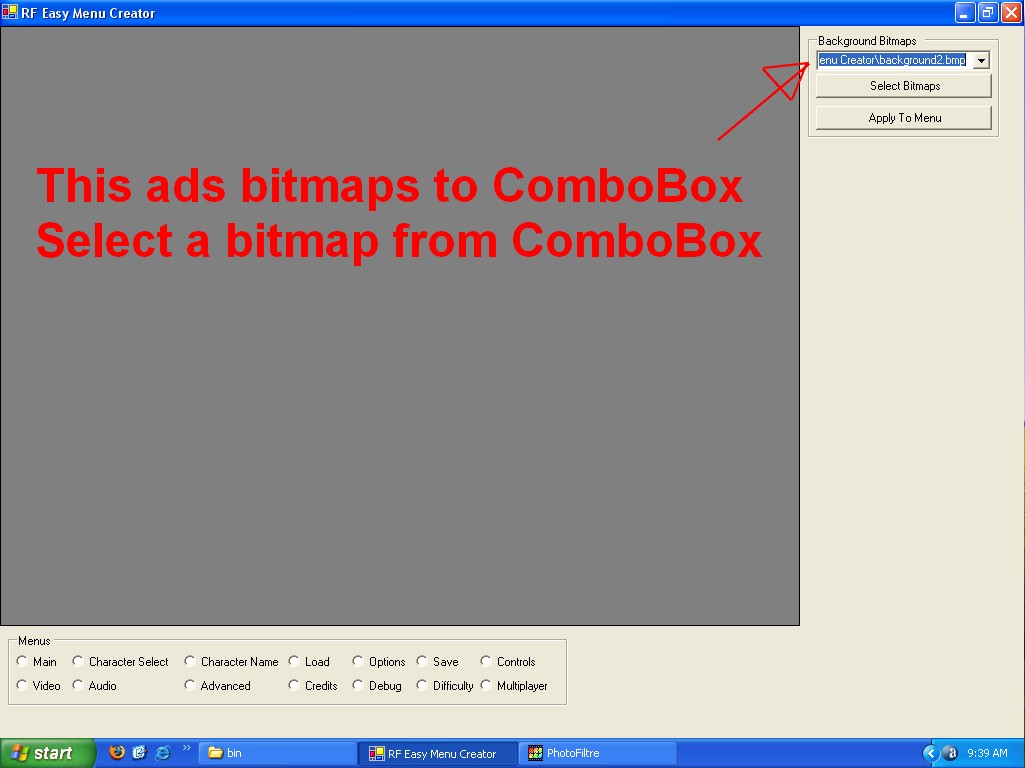The height and width of the screenshot is (768, 1025).
Task: Open Internet Explorer from quick launch
Action: (x=162, y=753)
